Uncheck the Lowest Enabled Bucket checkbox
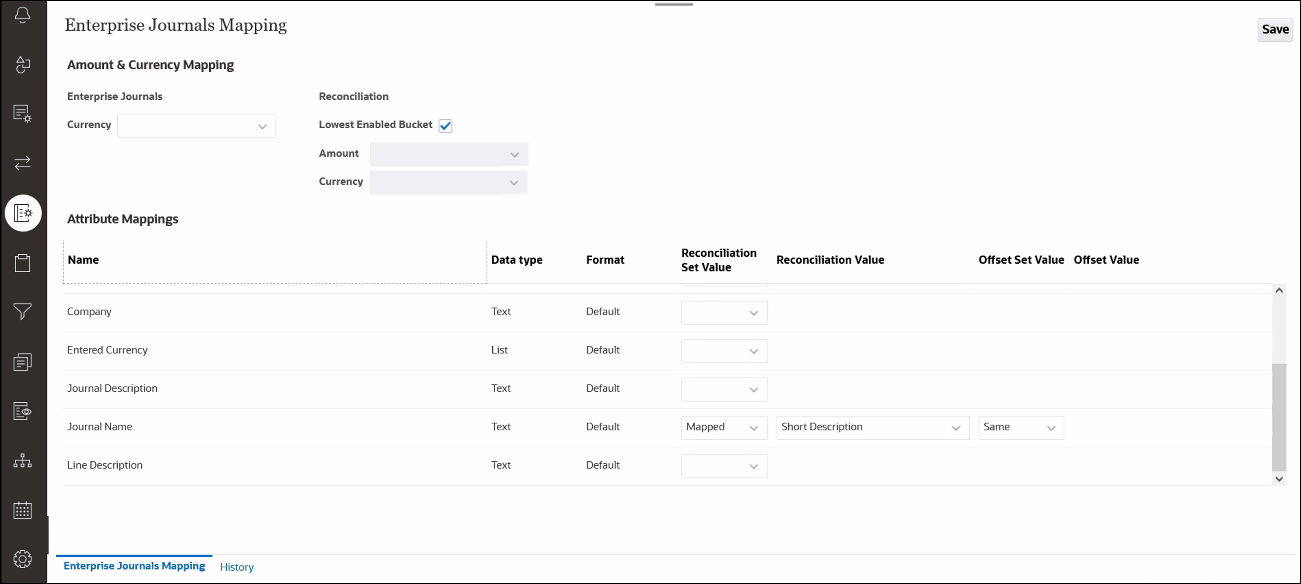The height and width of the screenshot is (584, 1301). [x=445, y=124]
